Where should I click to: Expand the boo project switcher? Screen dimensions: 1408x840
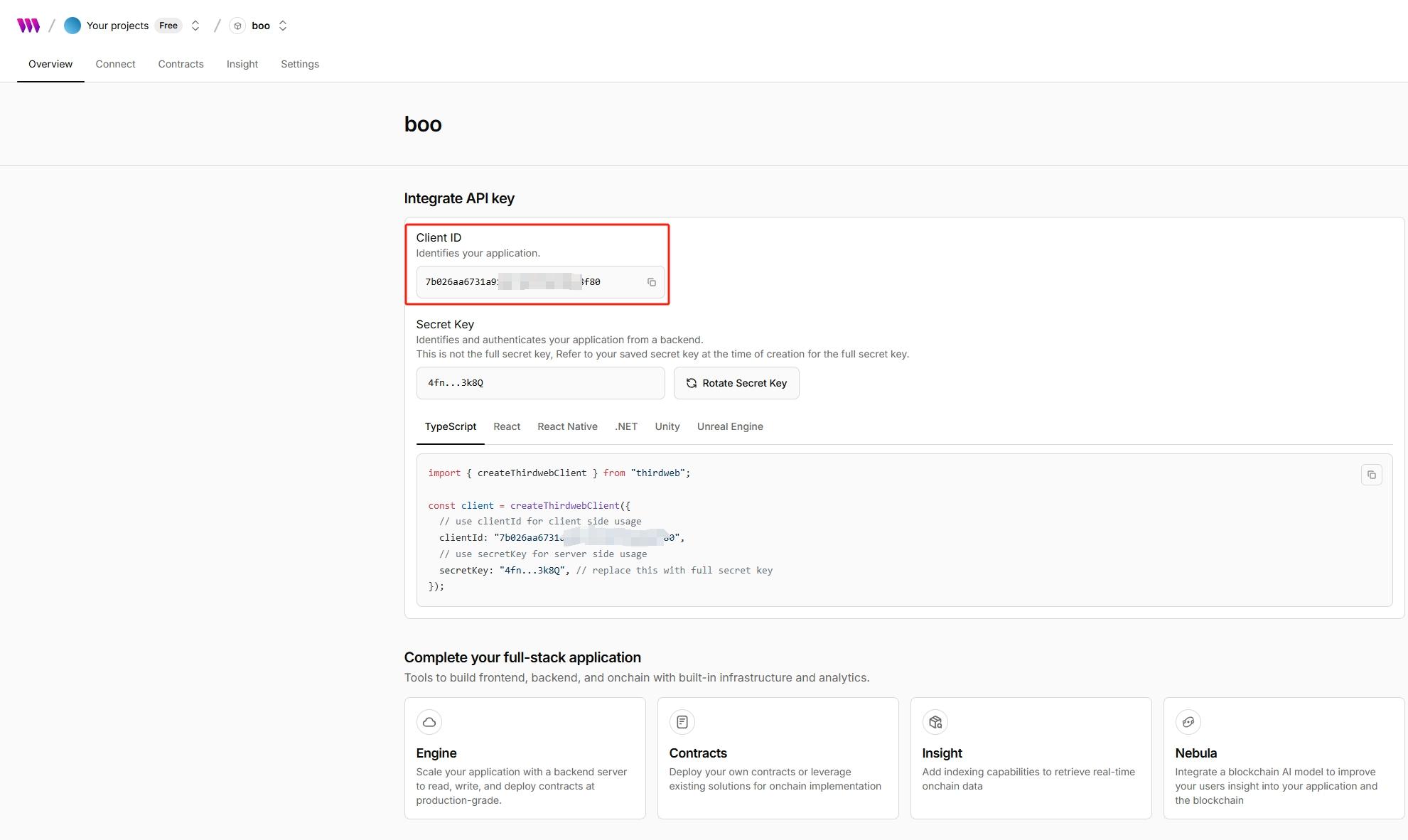click(x=283, y=26)
